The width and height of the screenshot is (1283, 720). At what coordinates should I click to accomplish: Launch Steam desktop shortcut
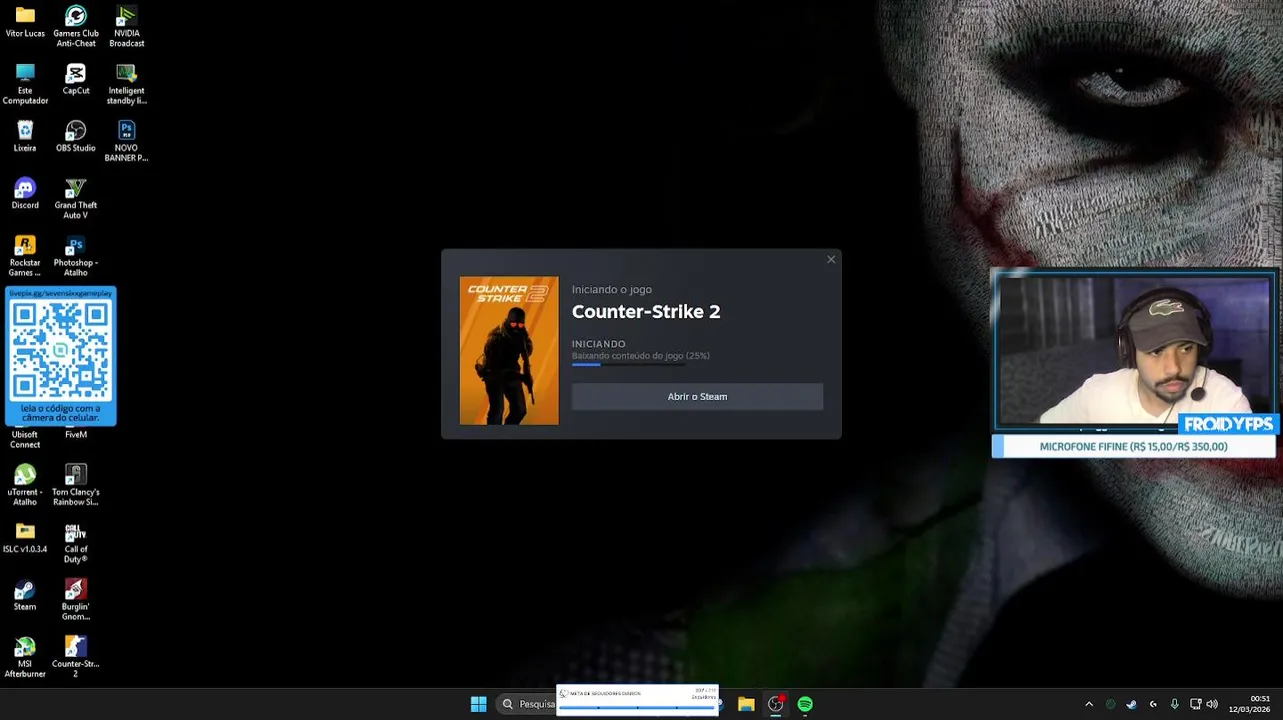25,594
